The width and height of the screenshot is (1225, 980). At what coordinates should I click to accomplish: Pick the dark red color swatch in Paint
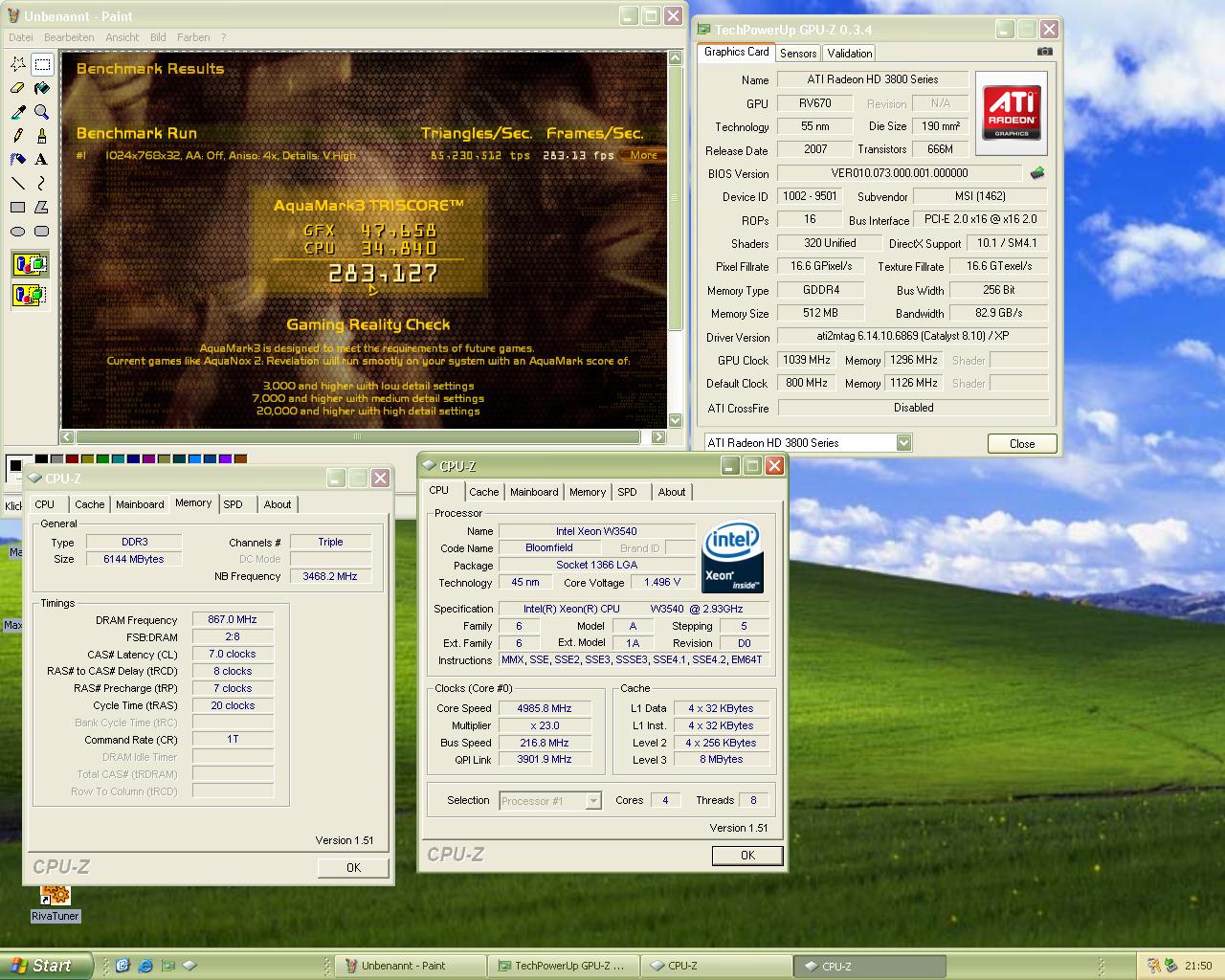pos(72,460)
